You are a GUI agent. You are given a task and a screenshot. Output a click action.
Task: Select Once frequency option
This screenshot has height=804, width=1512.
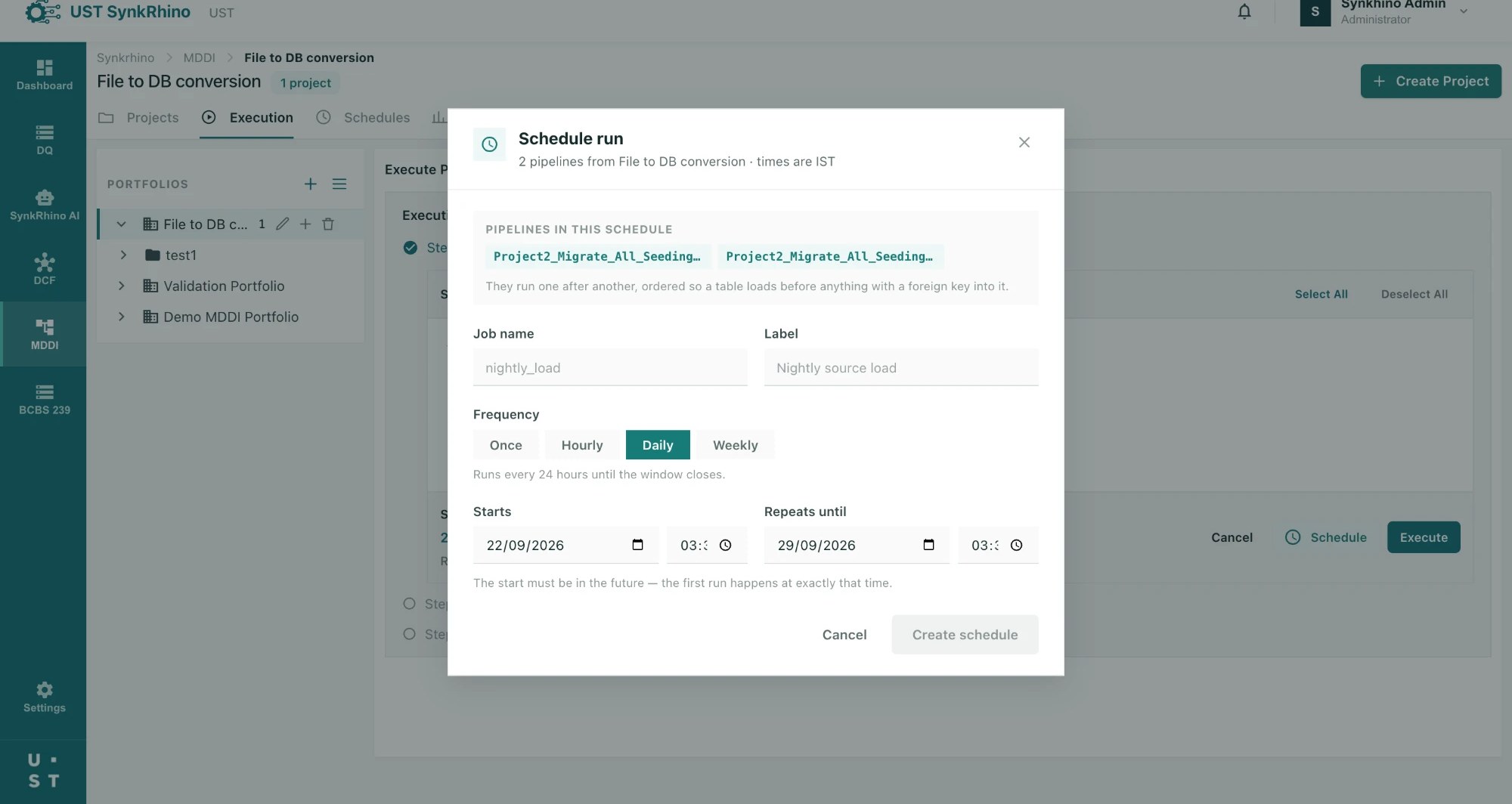click(506, 445)
